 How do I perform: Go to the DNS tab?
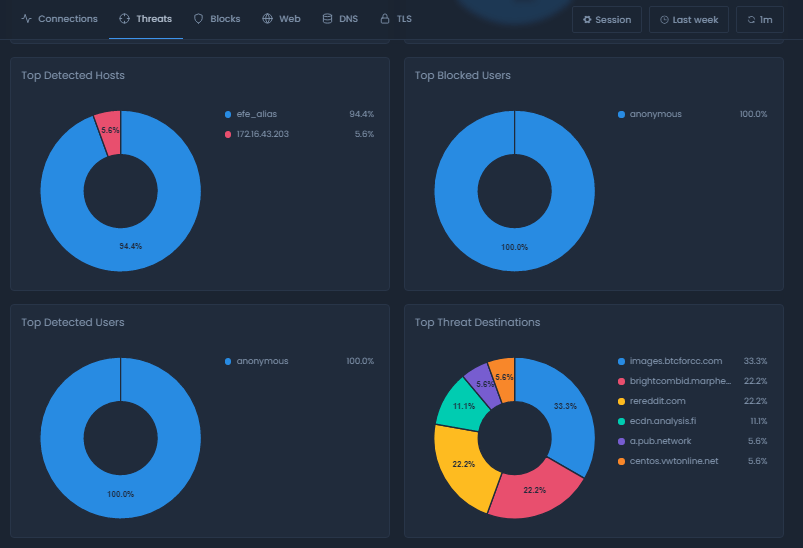click(340, 19)
